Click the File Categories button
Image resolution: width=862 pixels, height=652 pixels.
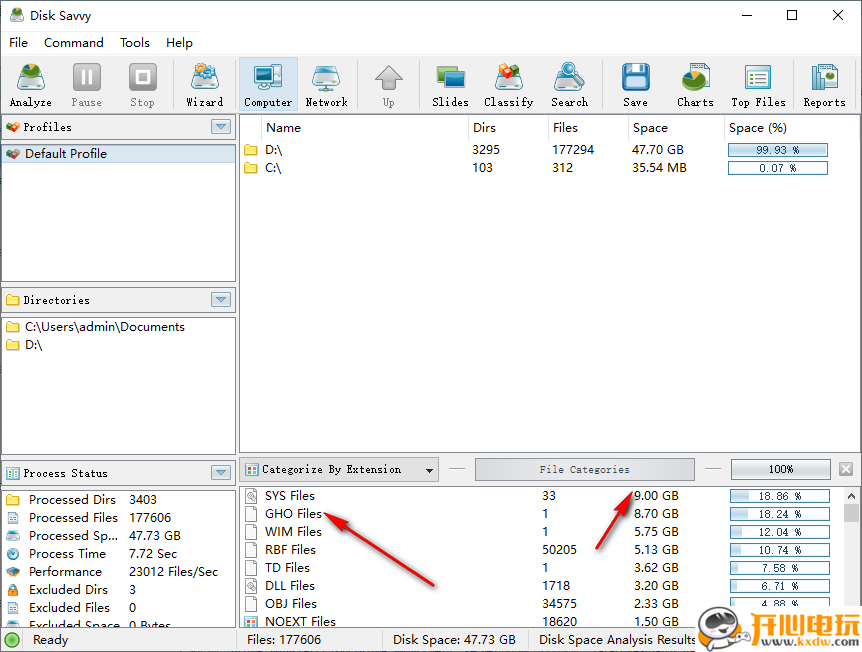coord(584,469)
